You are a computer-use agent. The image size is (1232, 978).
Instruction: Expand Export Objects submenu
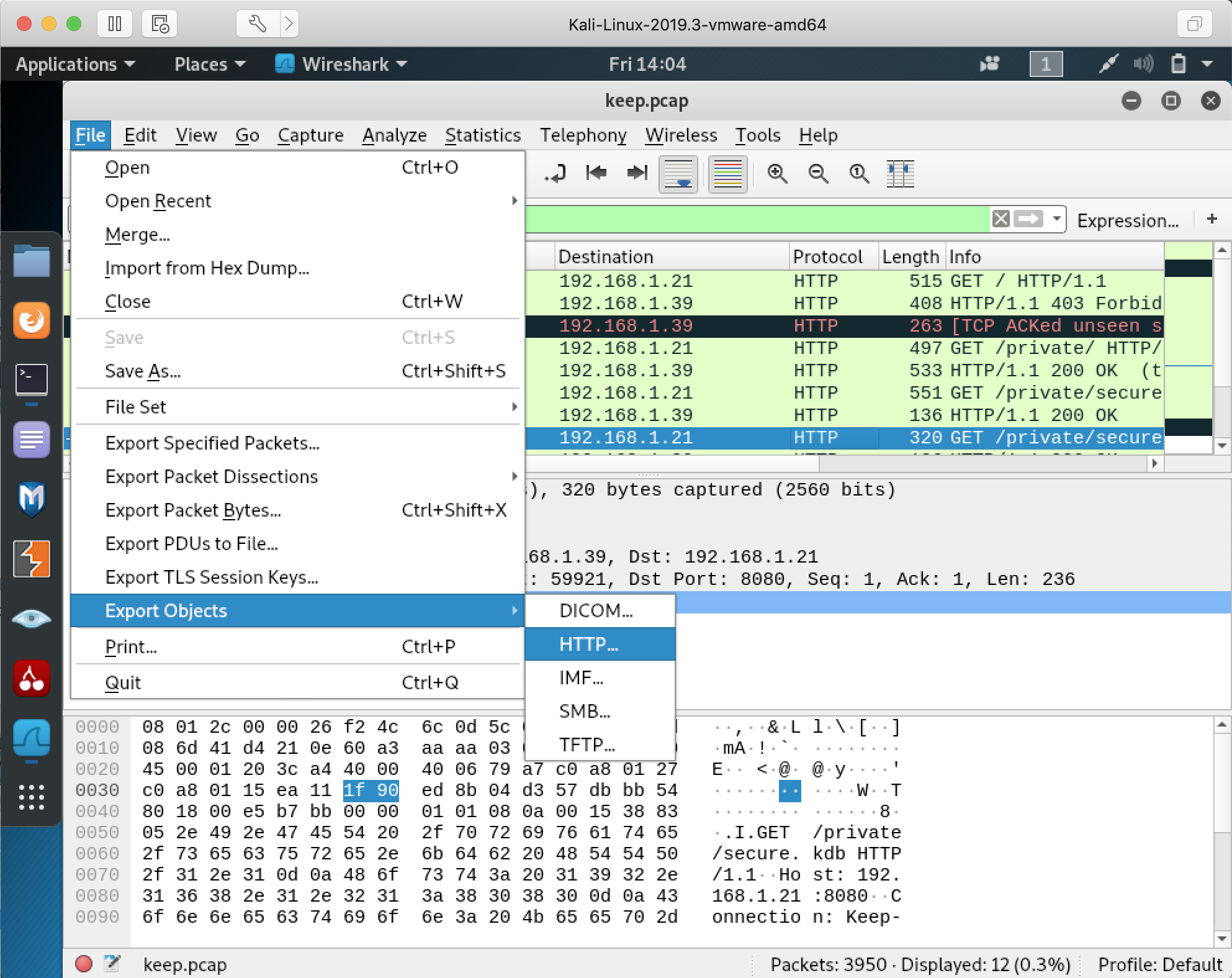coord(298,610)
